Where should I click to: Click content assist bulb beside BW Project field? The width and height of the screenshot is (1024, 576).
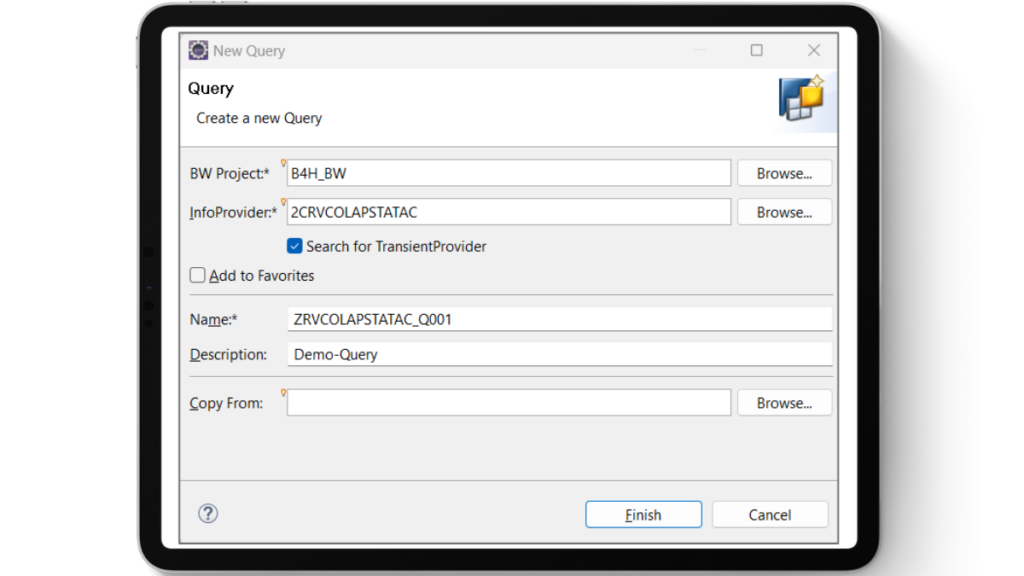click(284, 163)
